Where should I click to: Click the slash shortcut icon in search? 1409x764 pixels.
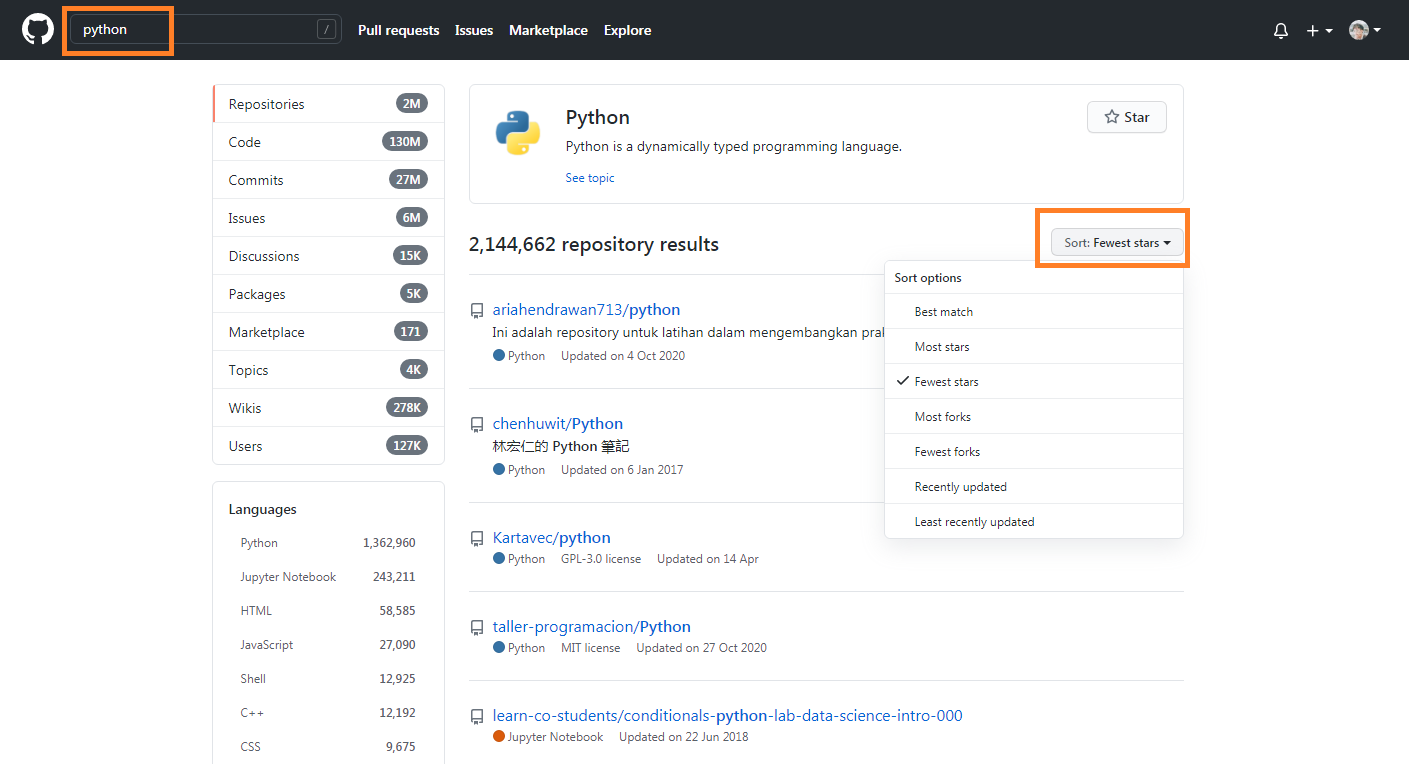(327, 30)
